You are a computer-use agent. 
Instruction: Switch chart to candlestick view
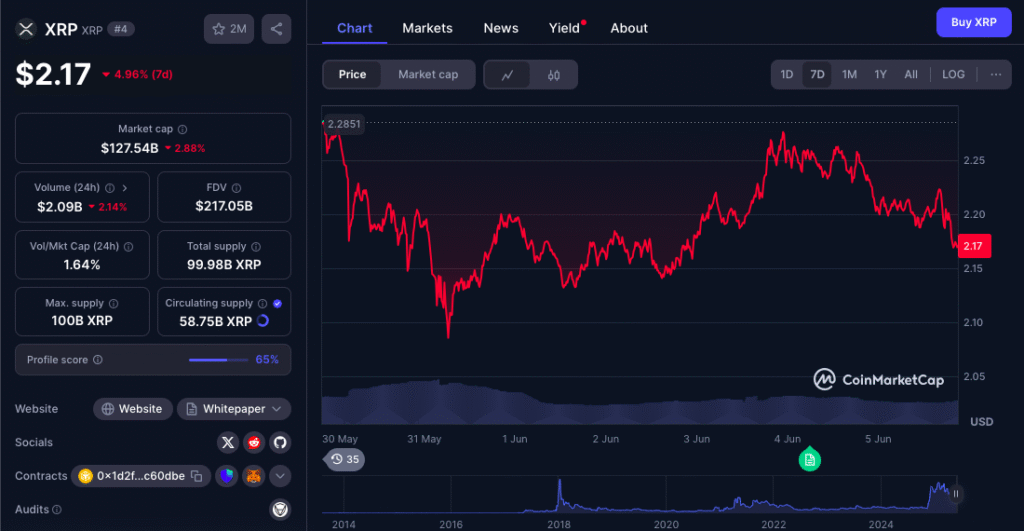click(x=554, y=75)
